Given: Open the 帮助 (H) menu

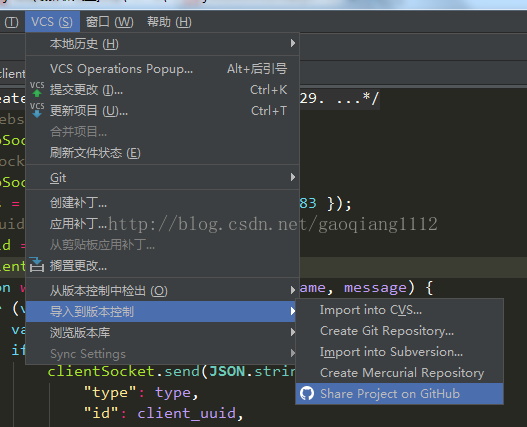Looking at the screenshot, I should [169, 22].
